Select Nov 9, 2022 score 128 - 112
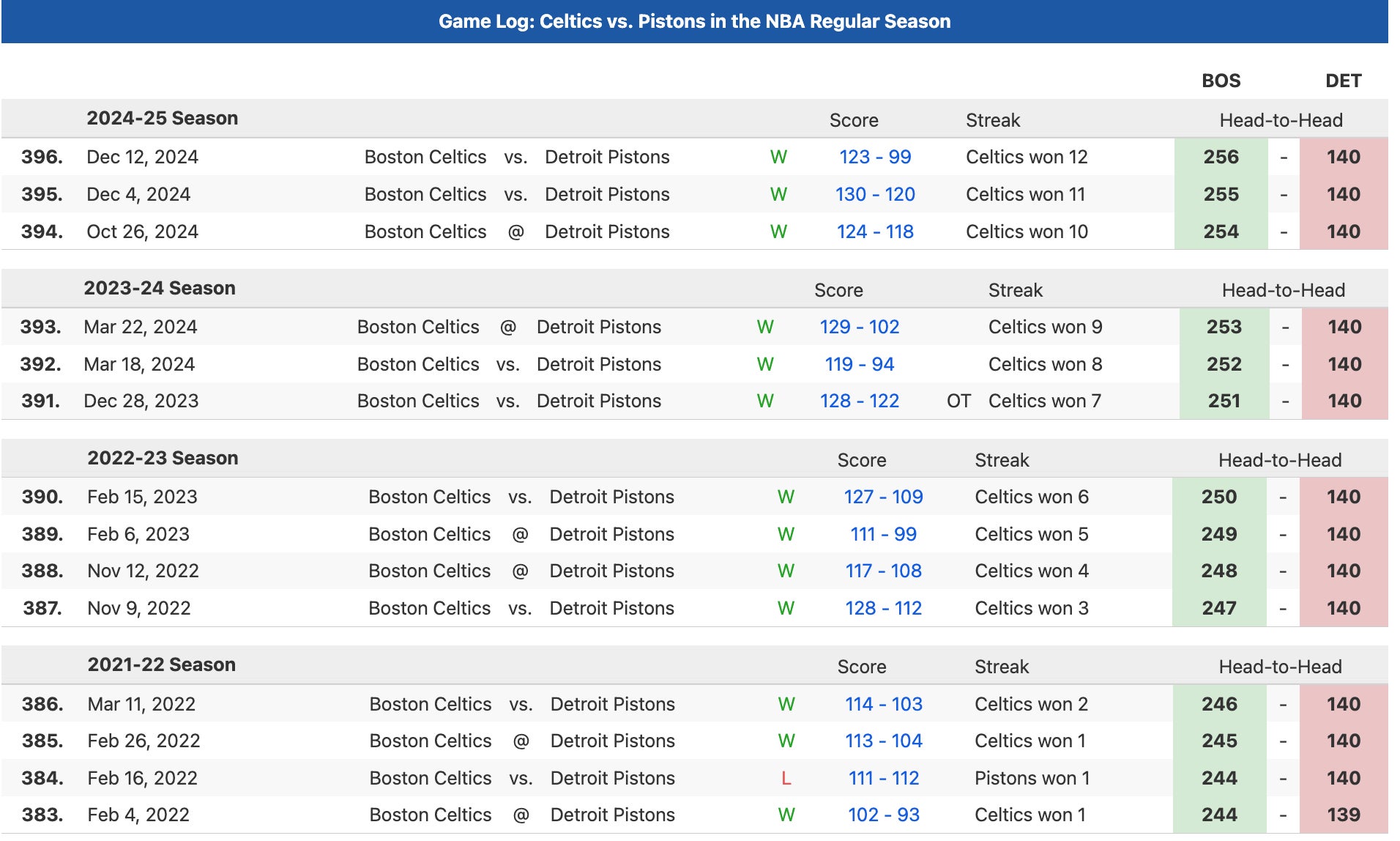 click(882, 608)
